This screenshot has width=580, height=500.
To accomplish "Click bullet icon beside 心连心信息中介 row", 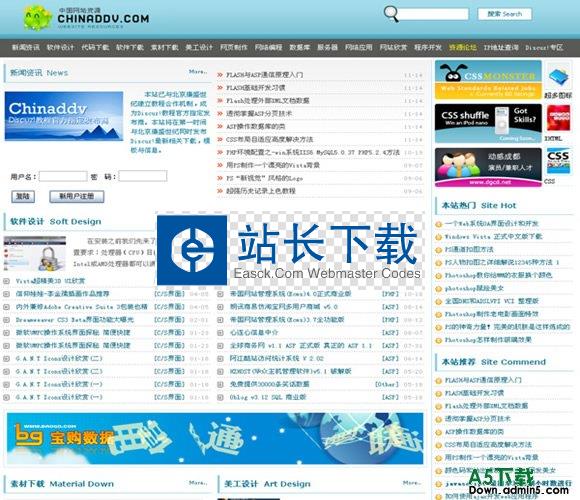I will pyautogui.click(x=220, y=333).
